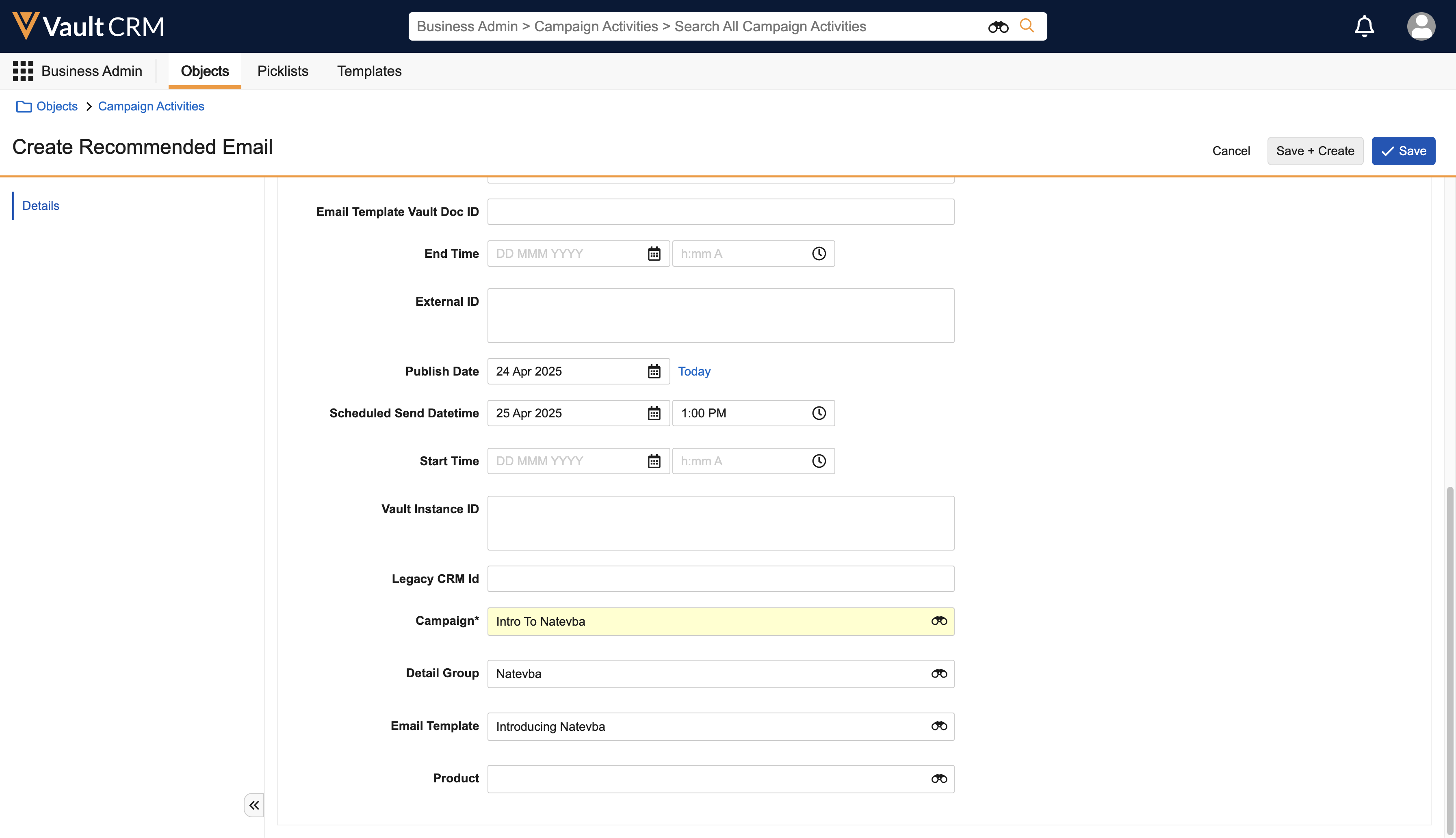The height and width of the screenshot is (838, 1456).
Task: Switch to the Templates tab
Action: (x=369, y=71)
